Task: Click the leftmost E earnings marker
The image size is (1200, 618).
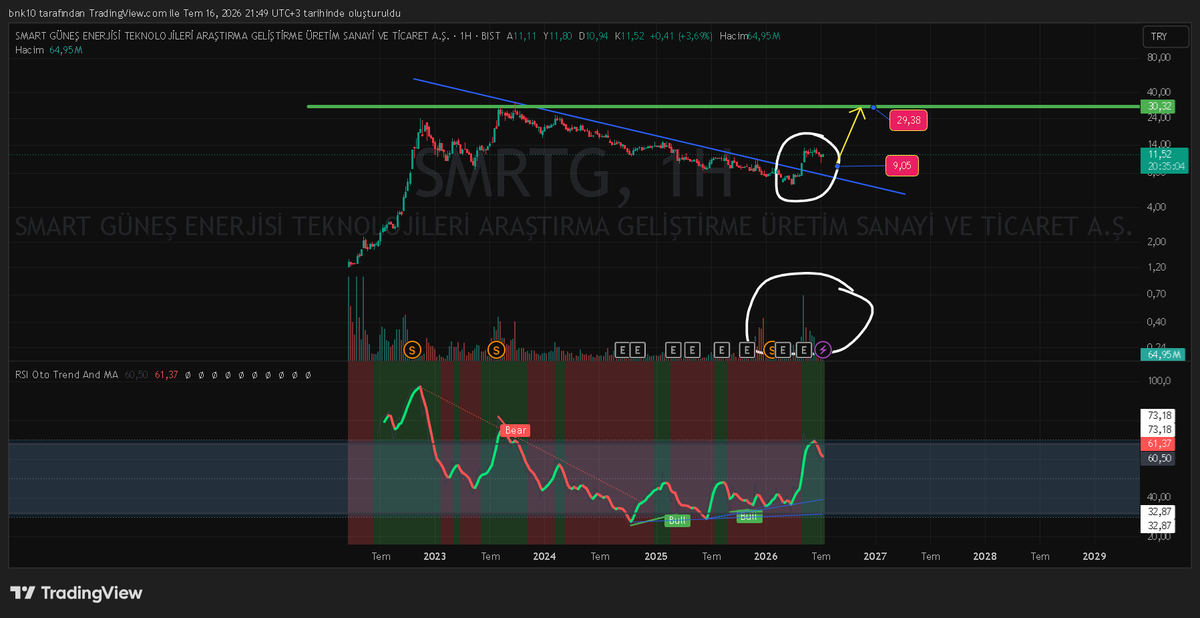Action: pos(622,350)
